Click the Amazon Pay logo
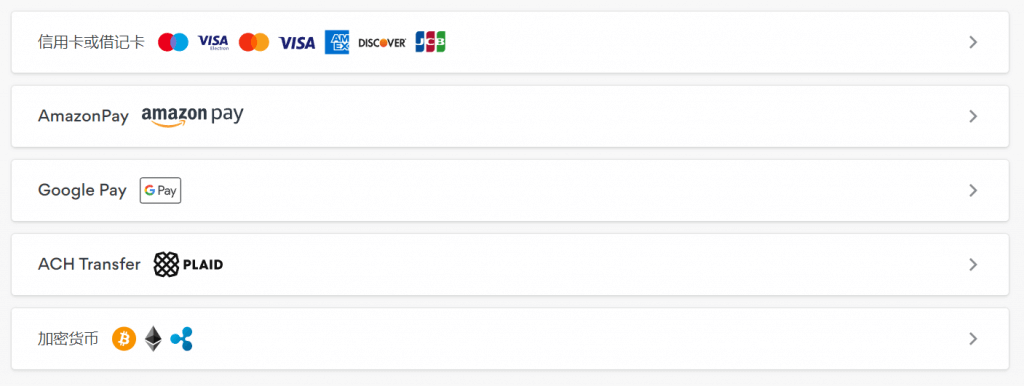Screen dimensions: 1024x386 coord(193,116)
